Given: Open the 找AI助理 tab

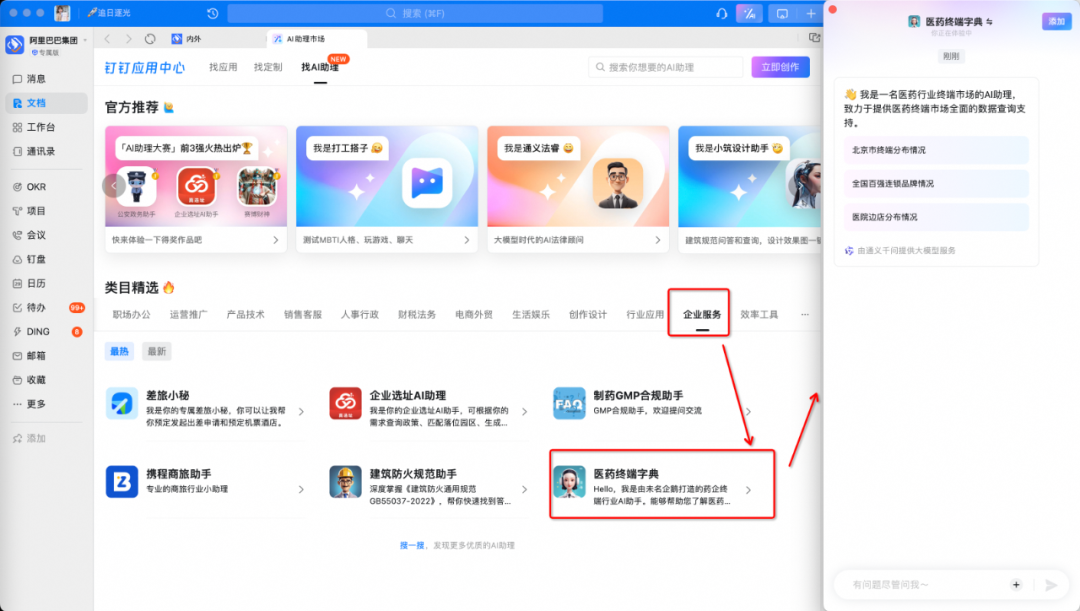Looking at the screenshot, I should pos(320,67).
